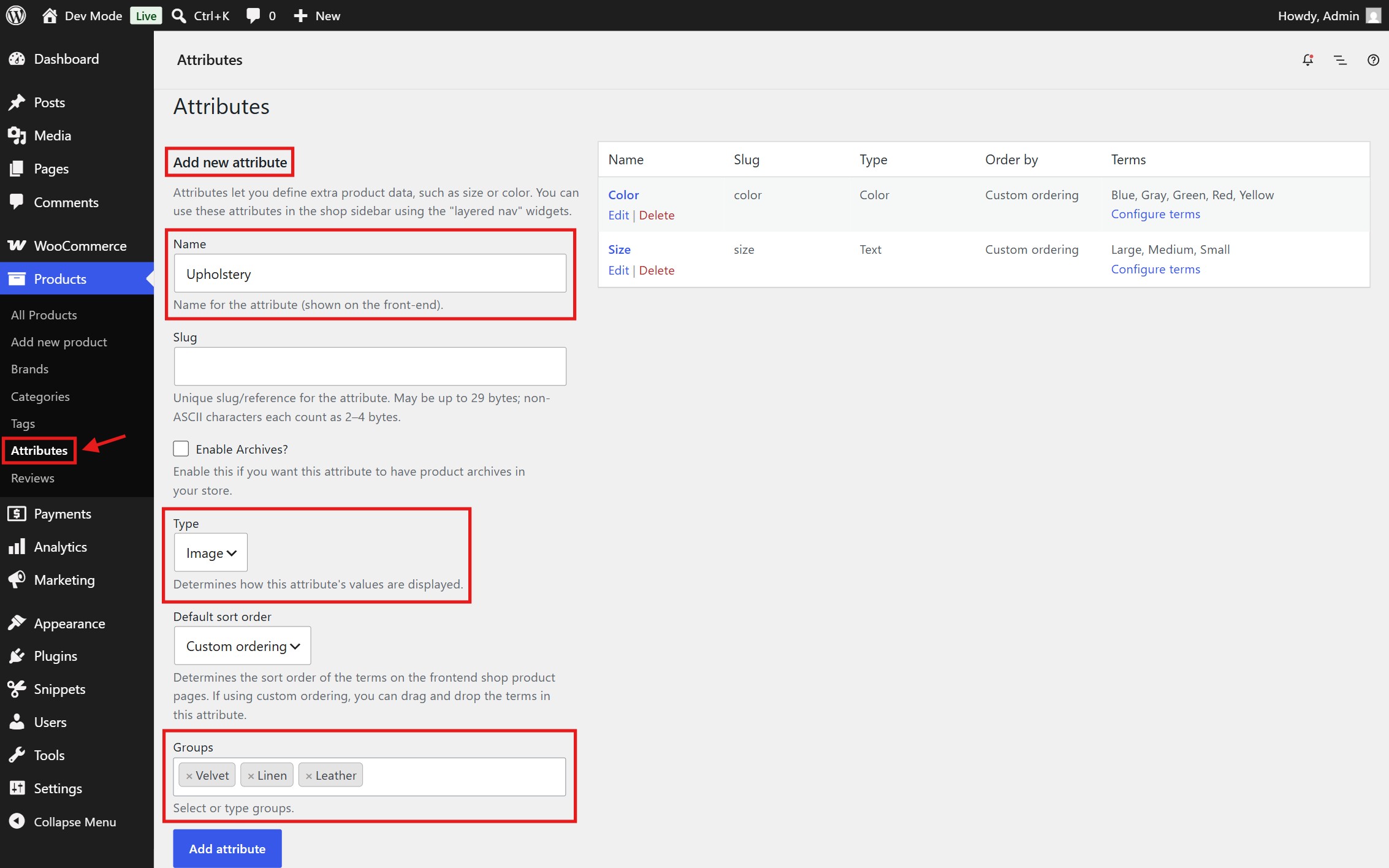Click the Plugins plug icon
Screen dimensions: 1389x868
click(x=17, y=656)
